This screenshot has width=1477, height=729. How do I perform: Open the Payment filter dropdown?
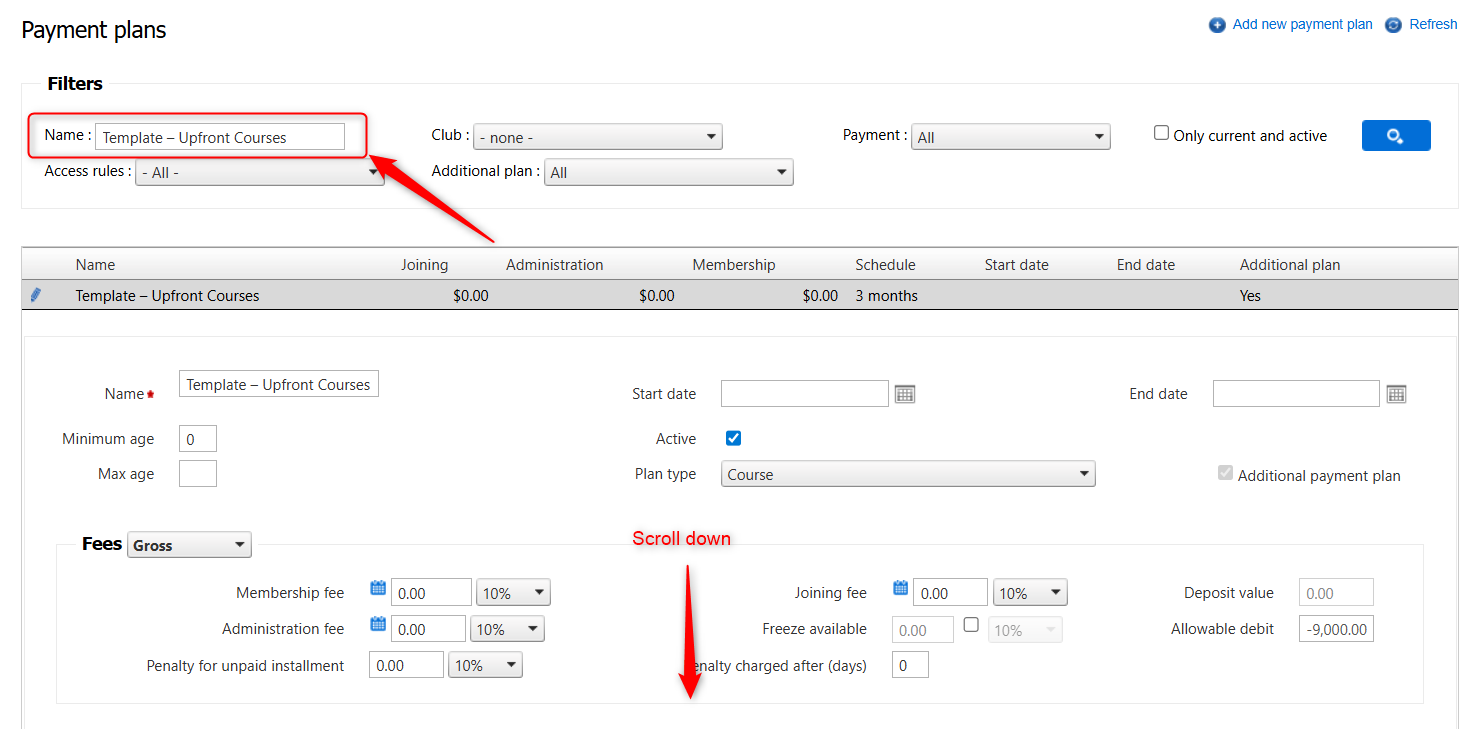point(1010,137)
